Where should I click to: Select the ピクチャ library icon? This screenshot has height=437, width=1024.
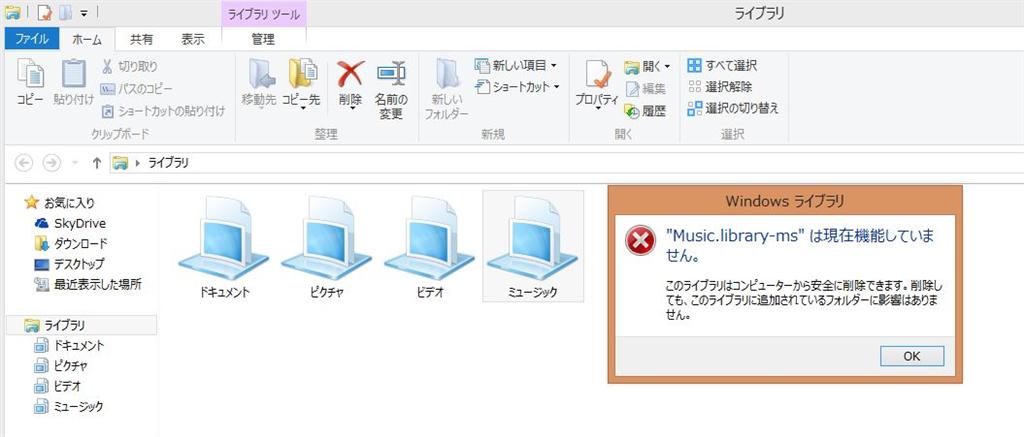tap(327, 247)
